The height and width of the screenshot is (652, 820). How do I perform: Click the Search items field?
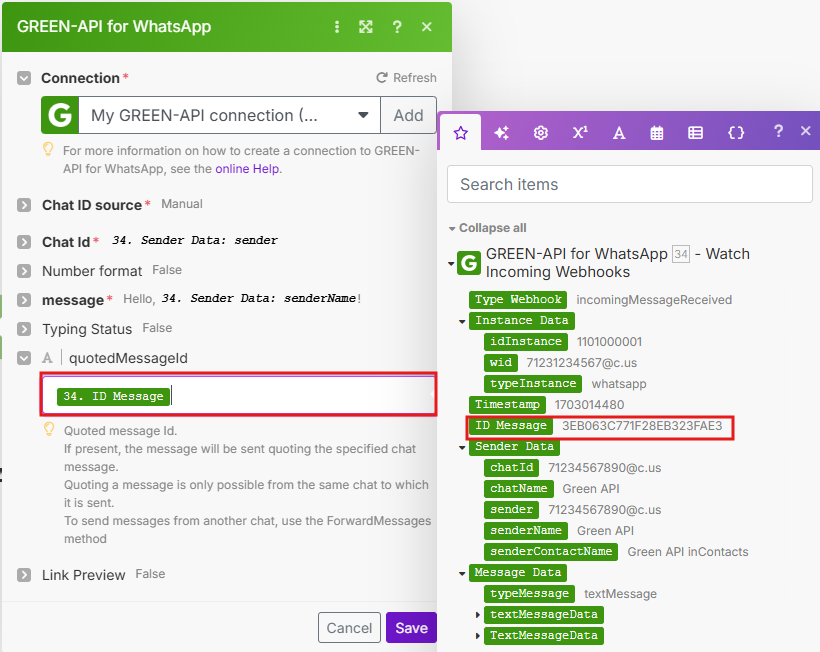click(x=630, y=184)
